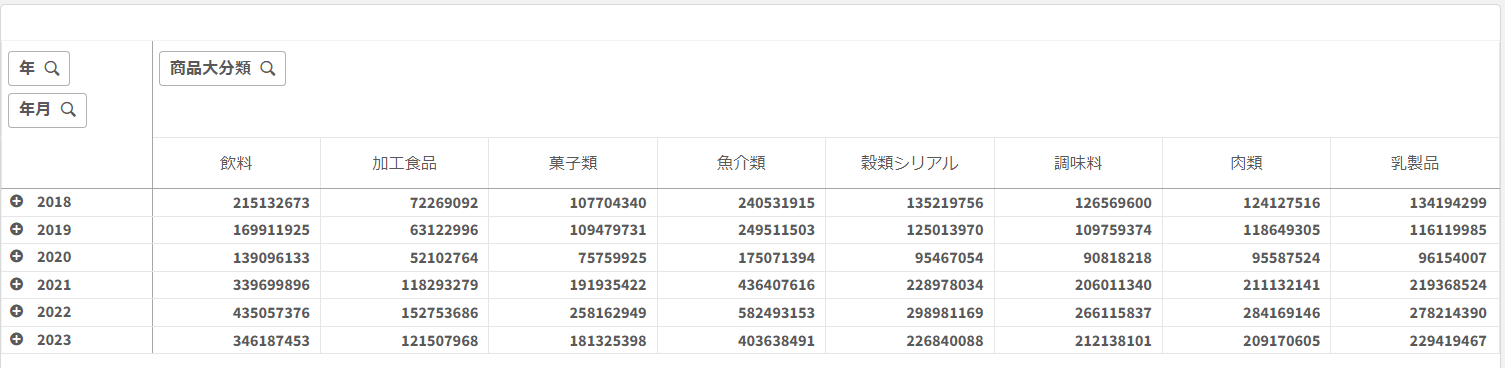This screenshot has height=368, width=1505.
Task: Click the search icon on 年 field
Action: [x=52, y=69]
